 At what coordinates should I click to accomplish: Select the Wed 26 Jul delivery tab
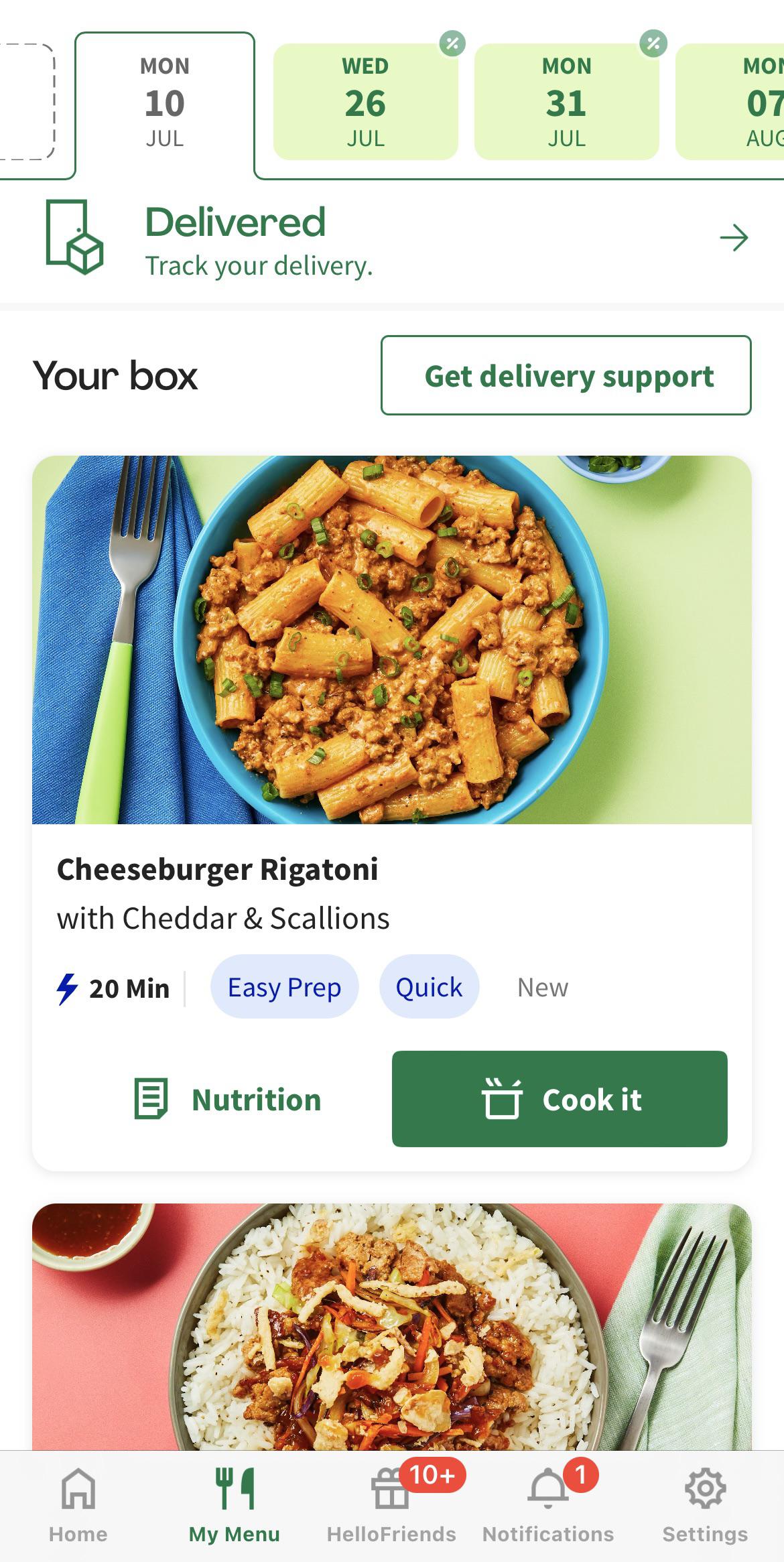pyautogui.click(x=366, y=102)
